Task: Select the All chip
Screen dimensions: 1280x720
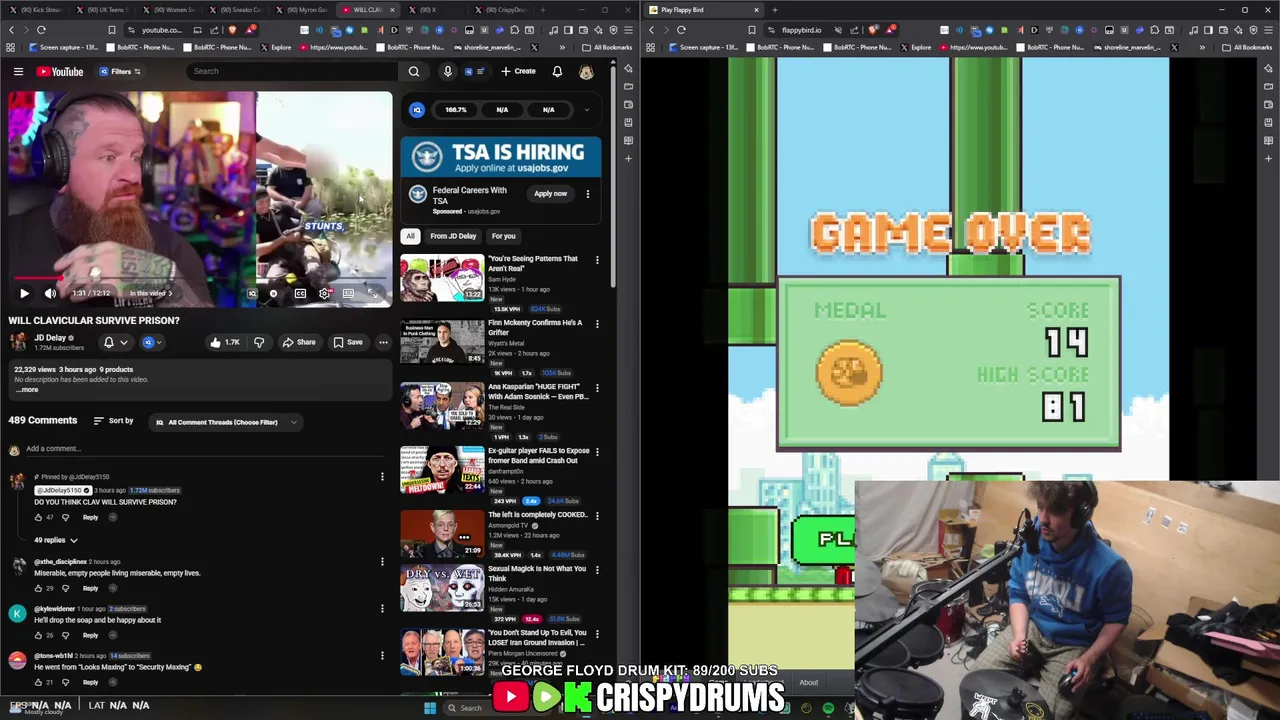Action: [410, 236]
